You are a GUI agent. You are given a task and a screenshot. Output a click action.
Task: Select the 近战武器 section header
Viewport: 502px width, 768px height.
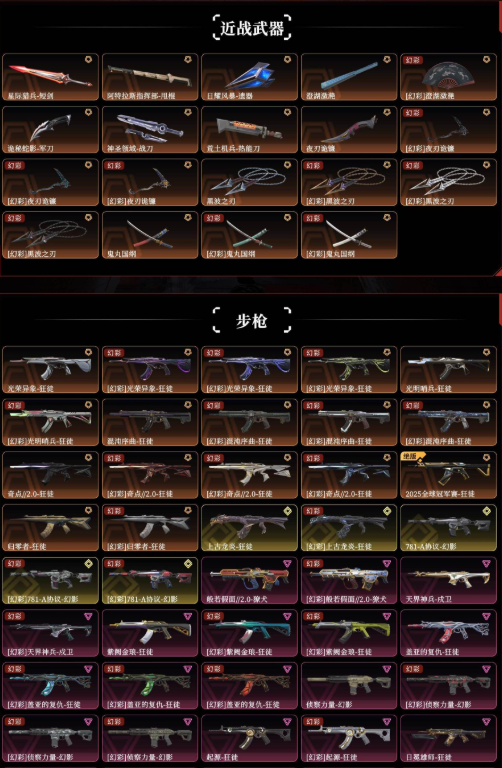tap(252, 28)
